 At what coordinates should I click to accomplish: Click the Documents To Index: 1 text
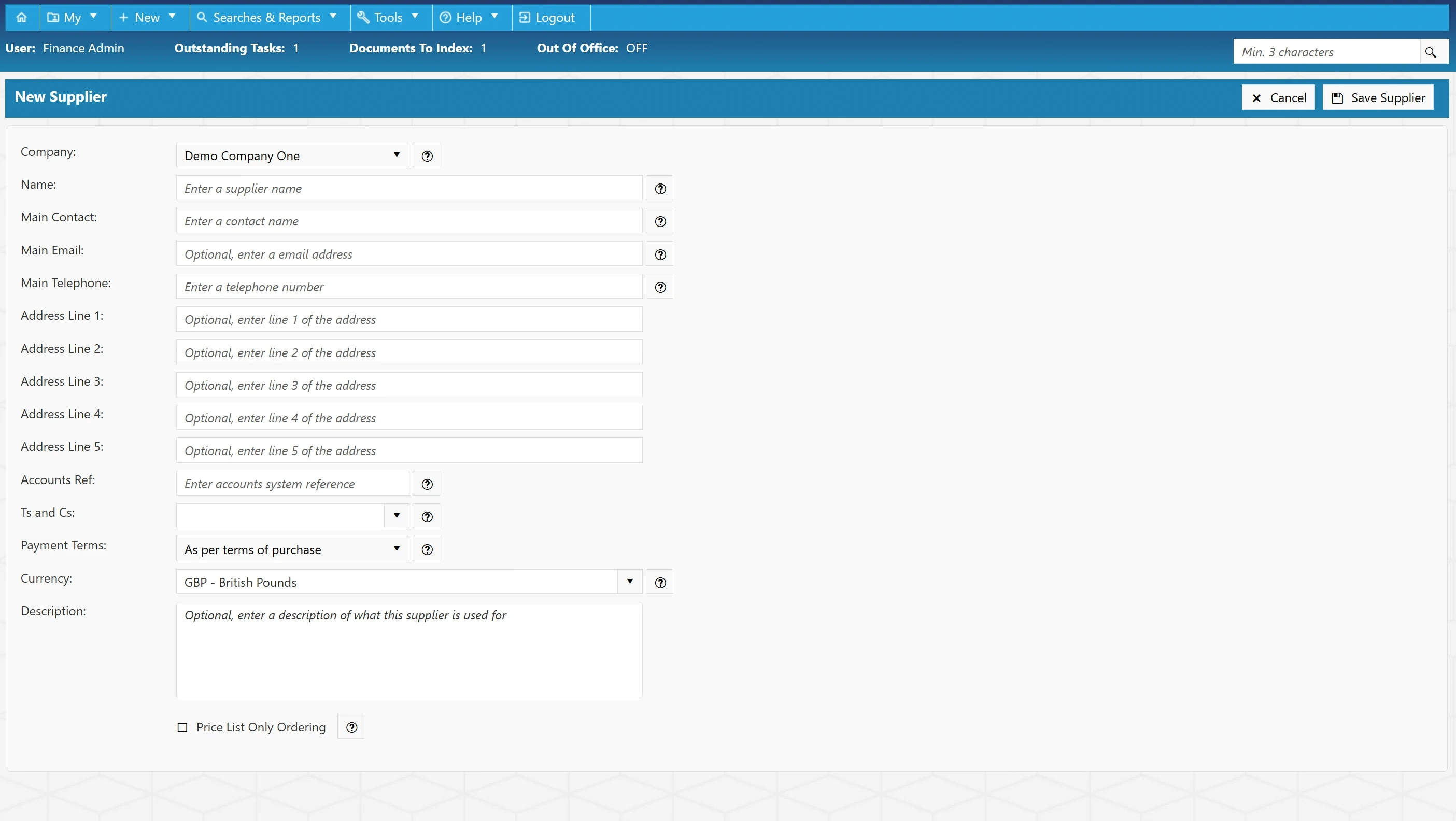418,48
